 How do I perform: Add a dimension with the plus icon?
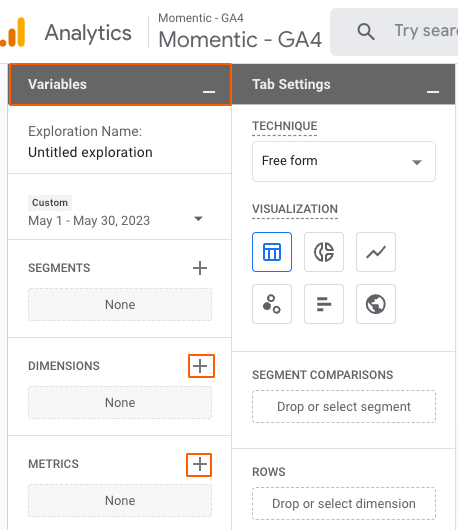point(201,366)
